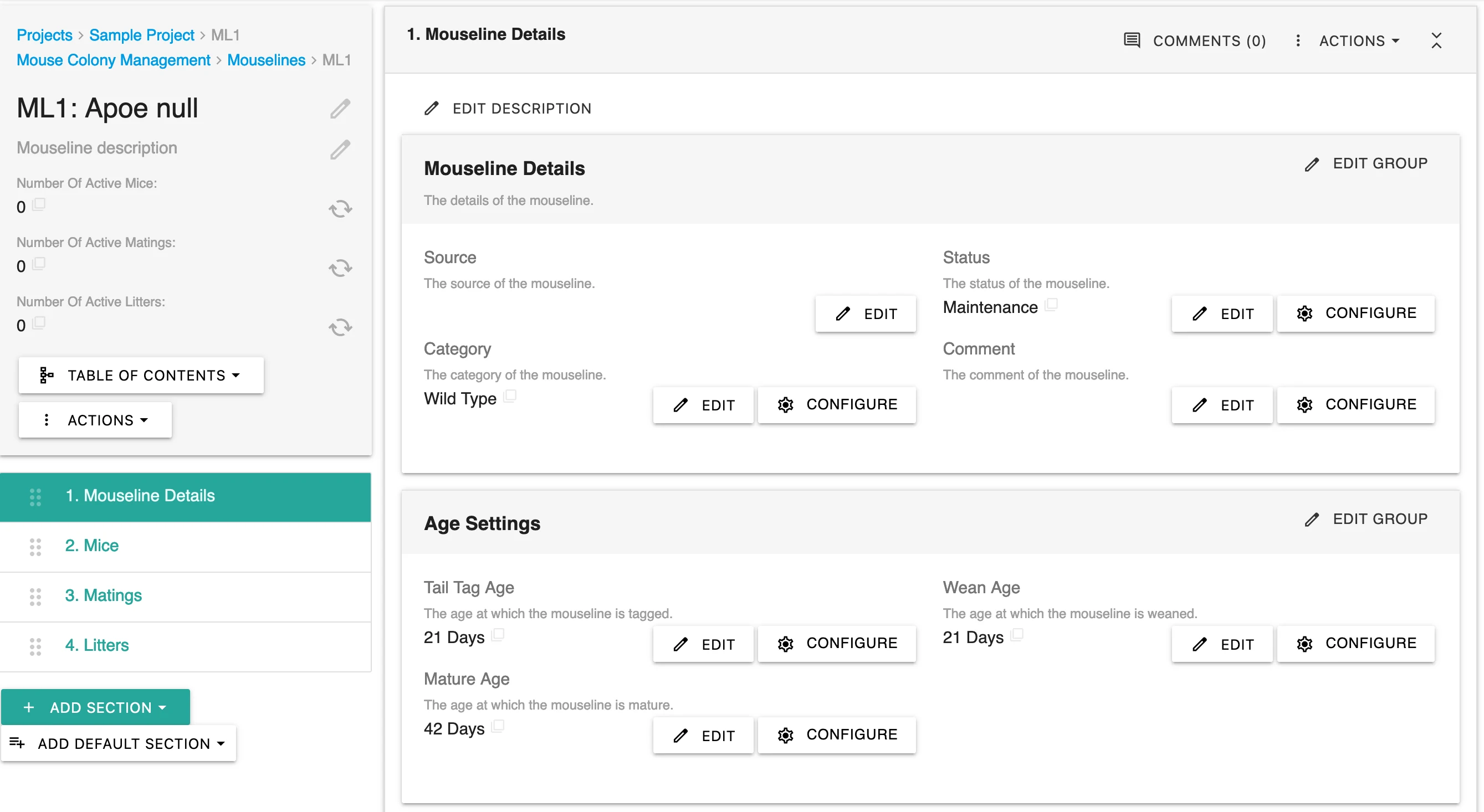Copy the Number Of Active Mice value

39,204
